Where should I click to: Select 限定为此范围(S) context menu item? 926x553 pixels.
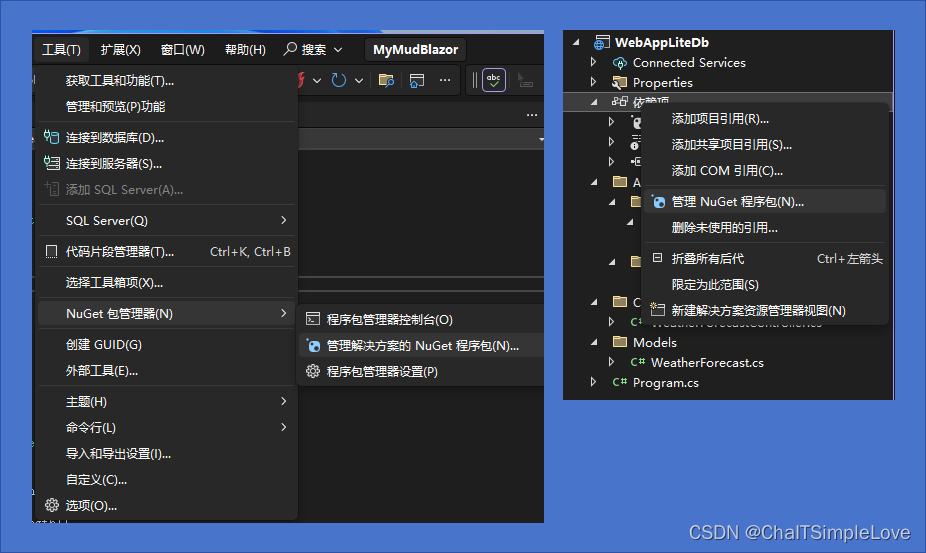click(765, 284)
